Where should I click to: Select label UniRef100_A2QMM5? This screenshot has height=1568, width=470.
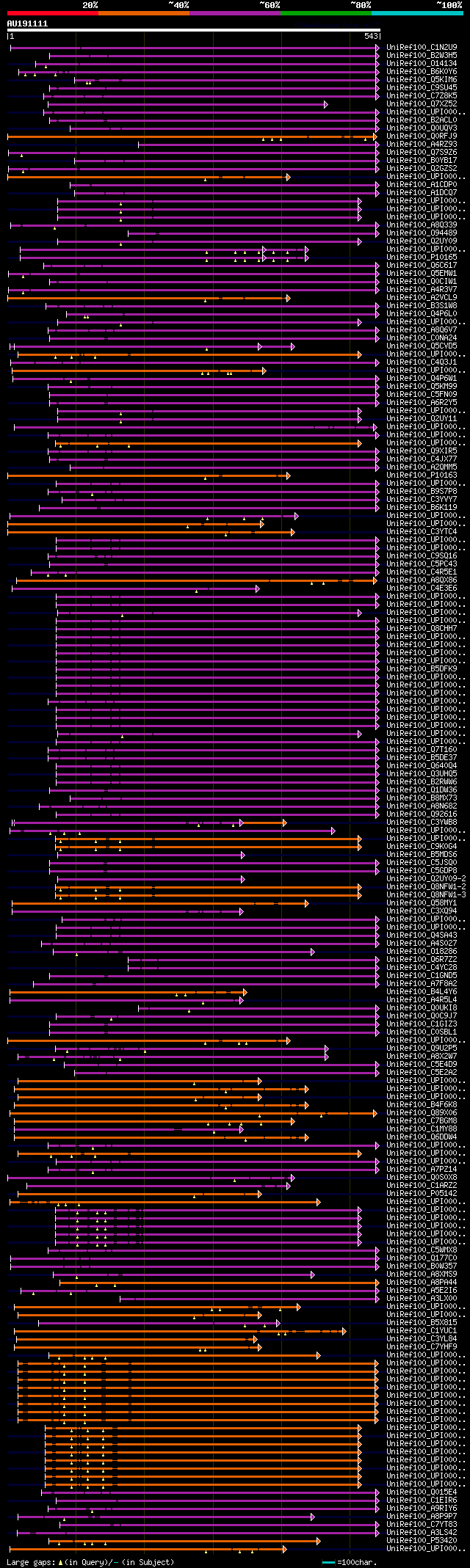pyautogui.click(x=422, y=467)
